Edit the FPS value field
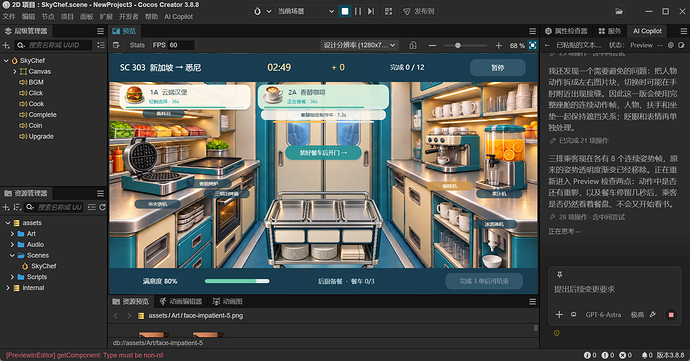Viewport: 690px width, 361px height. pos(181,45)
